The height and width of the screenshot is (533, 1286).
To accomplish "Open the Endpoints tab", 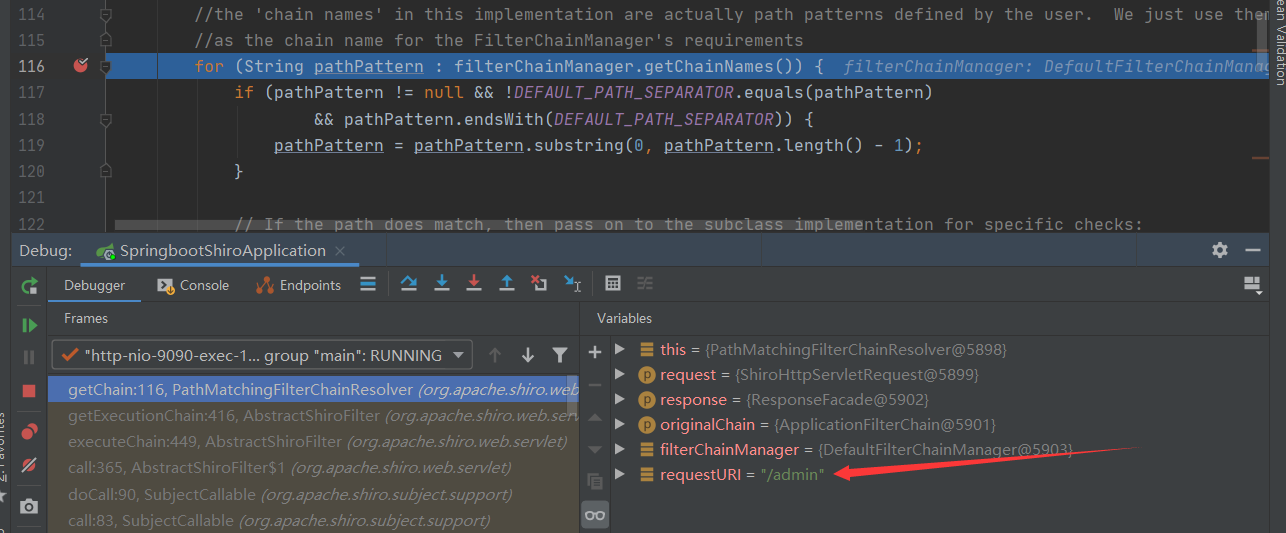I will [298, 285].
